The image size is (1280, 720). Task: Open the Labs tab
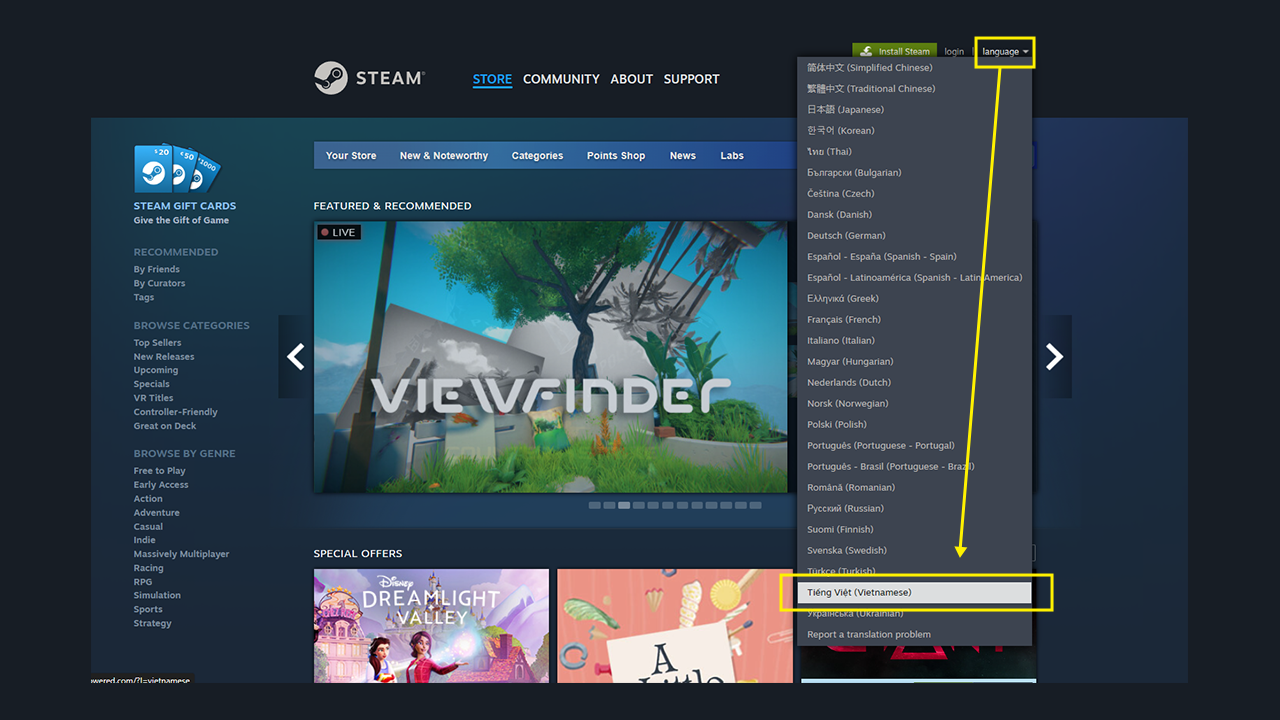coord(732,156)
